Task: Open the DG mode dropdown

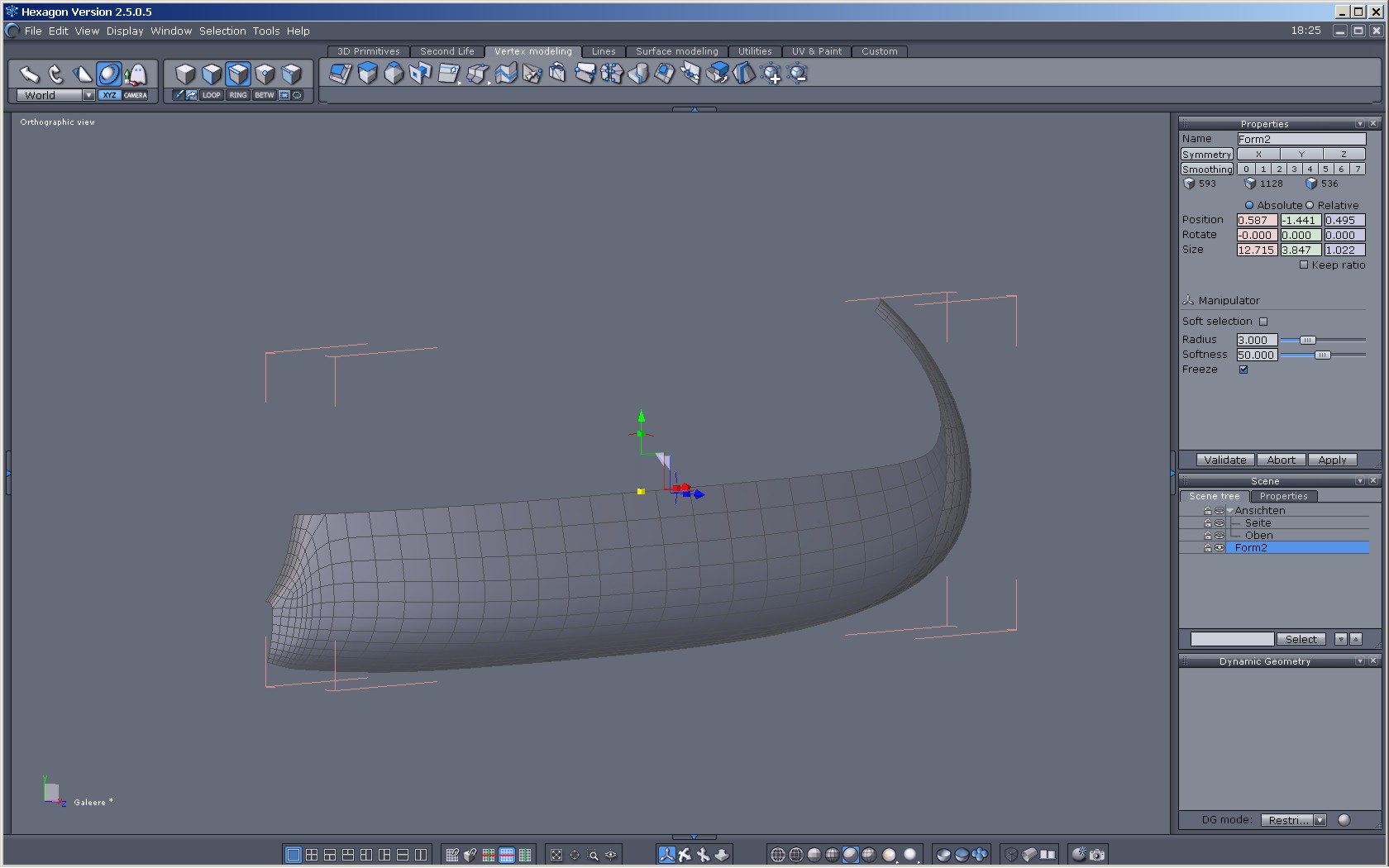Action: click(x=1320, y=820)
